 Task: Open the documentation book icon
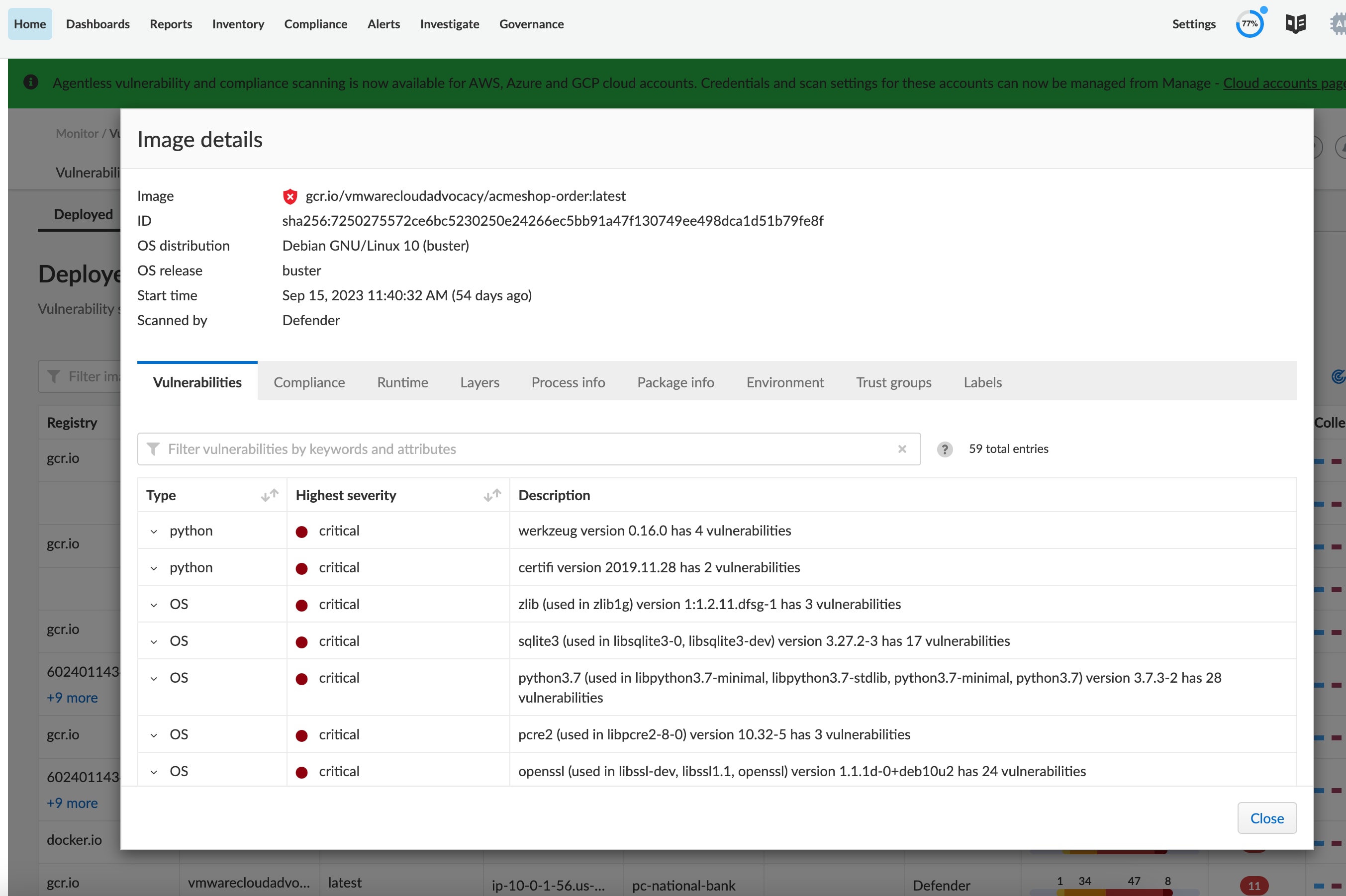point(1295,24)
